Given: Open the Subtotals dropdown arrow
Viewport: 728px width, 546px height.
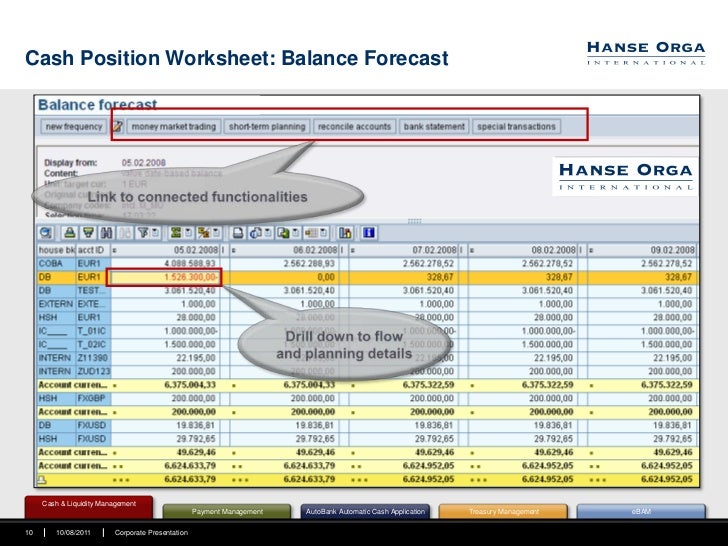Looking at the screenshot, I should [216, 233].
